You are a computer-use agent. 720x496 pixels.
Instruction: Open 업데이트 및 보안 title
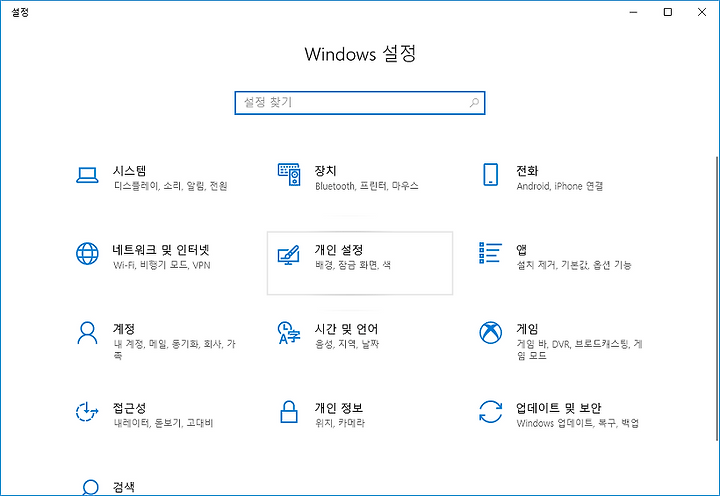point(558,408)
